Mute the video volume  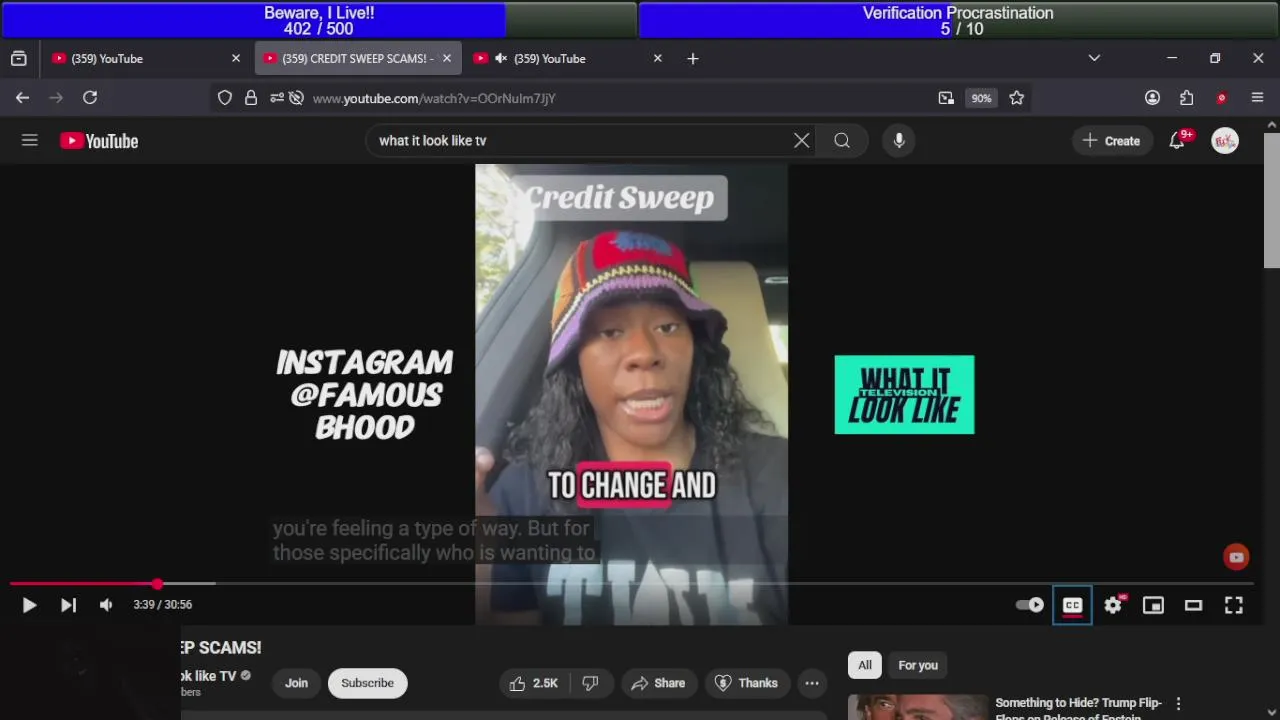[106, 605]
